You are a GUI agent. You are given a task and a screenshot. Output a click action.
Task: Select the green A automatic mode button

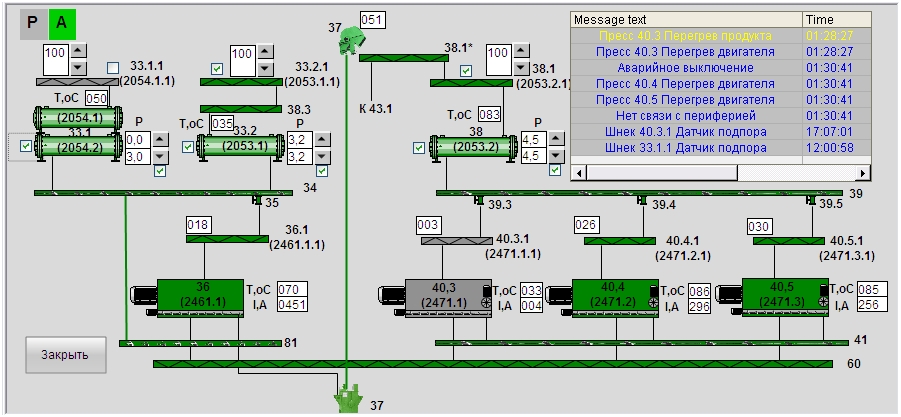coord(61,22)
